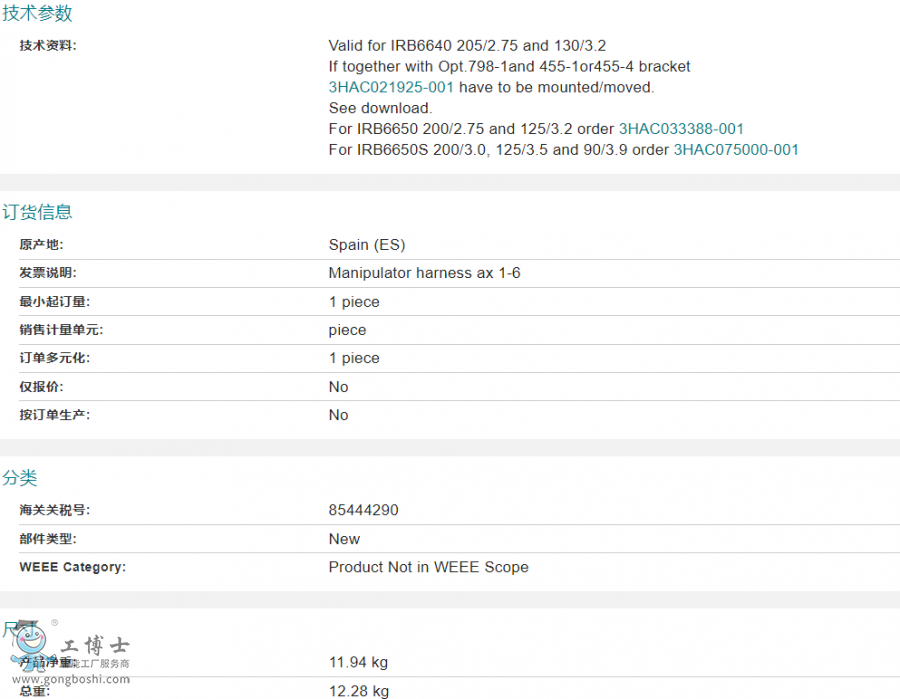Click the Product Not in WEEE Scope text

coord(428,567)
